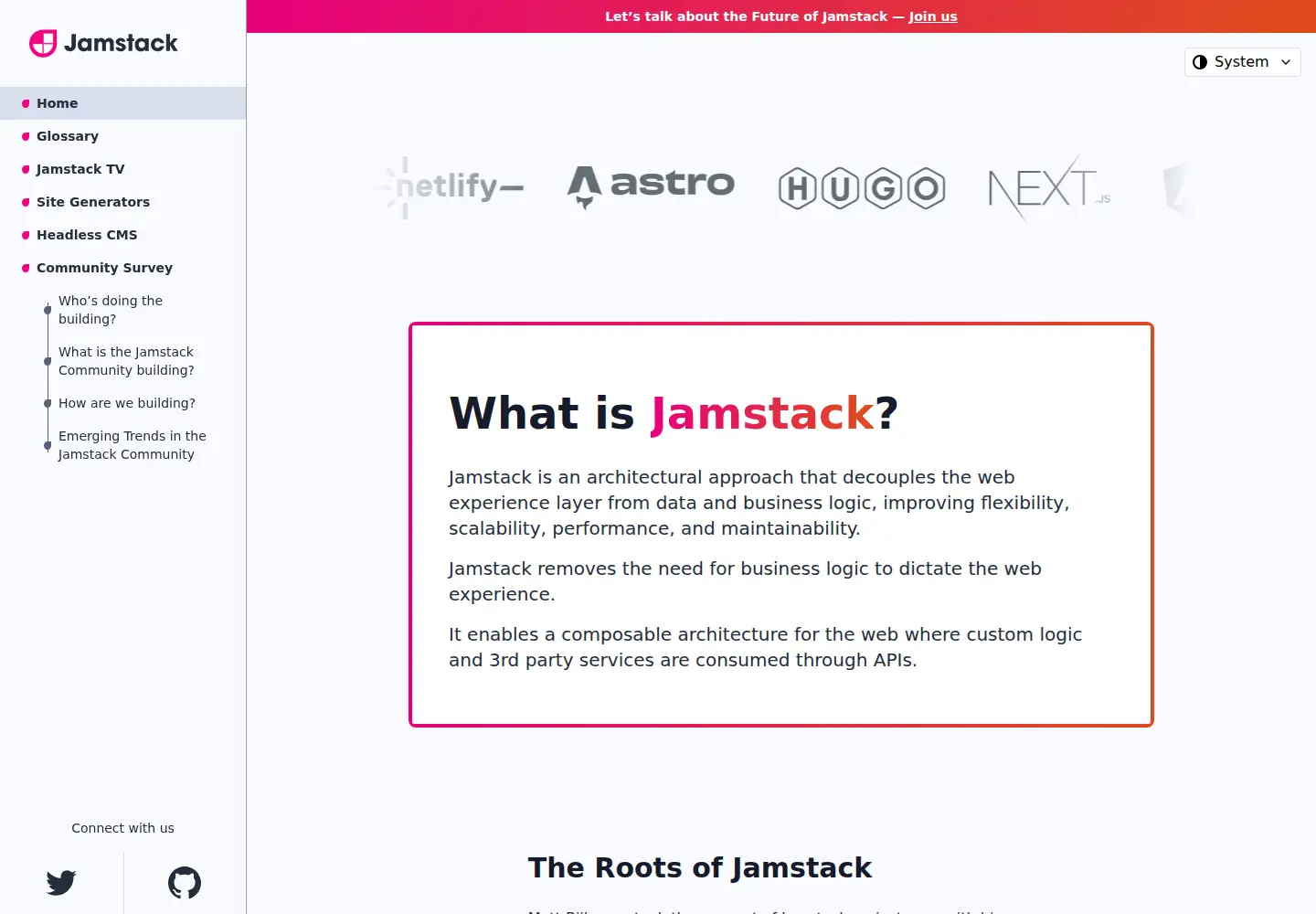Screen dimensions: 1316x914
Task: Open the Jamstack TV section
Action: pyautogui.click(x=80, y=169)
